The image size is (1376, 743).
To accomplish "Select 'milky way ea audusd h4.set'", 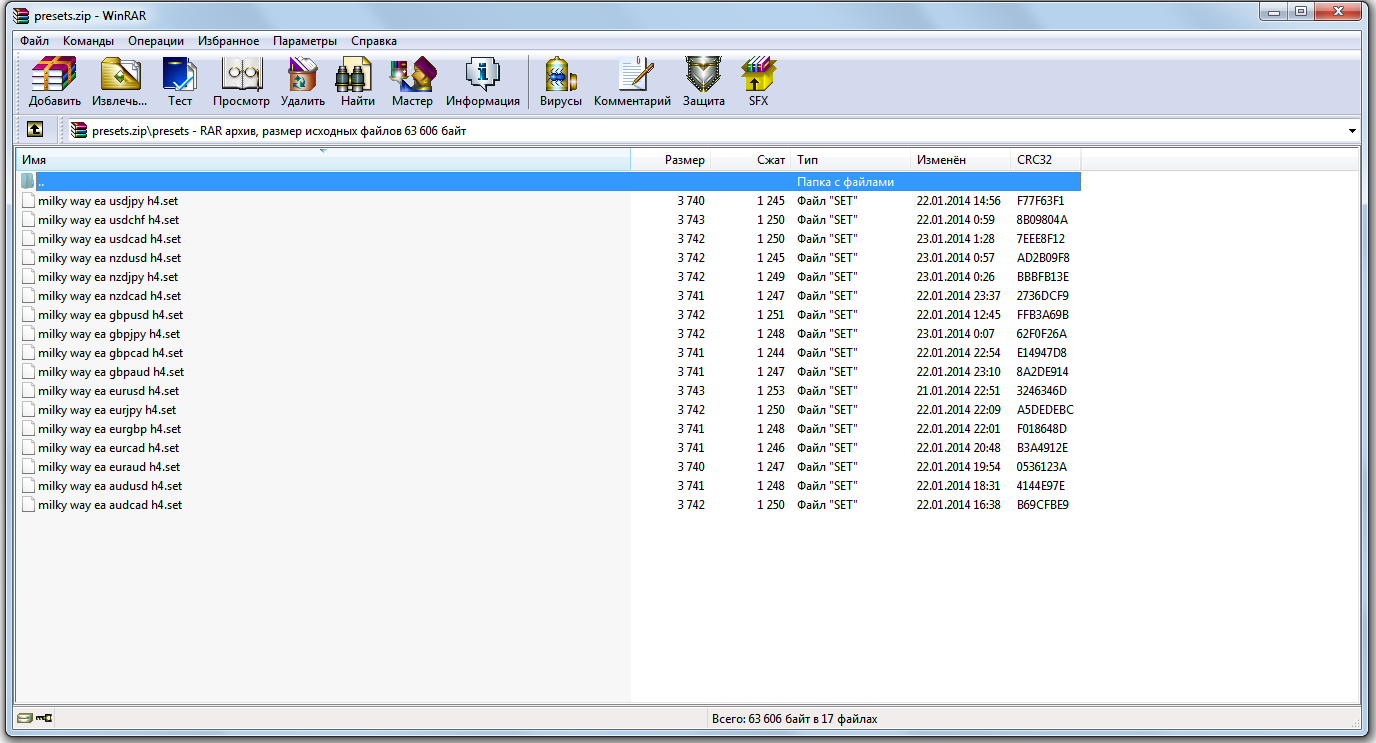I will click(110, 486).
